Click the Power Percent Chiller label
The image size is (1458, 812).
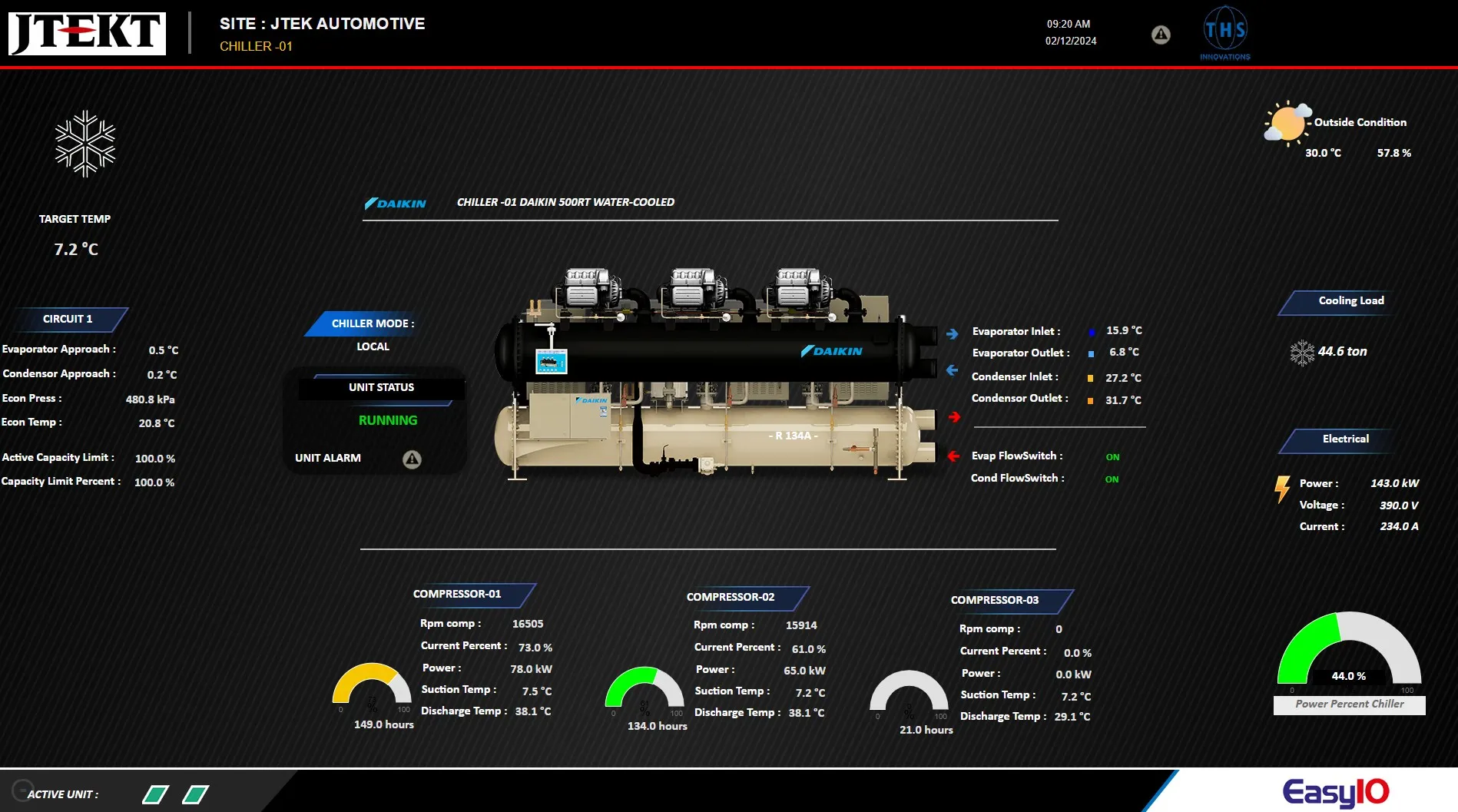point(1349,704)
